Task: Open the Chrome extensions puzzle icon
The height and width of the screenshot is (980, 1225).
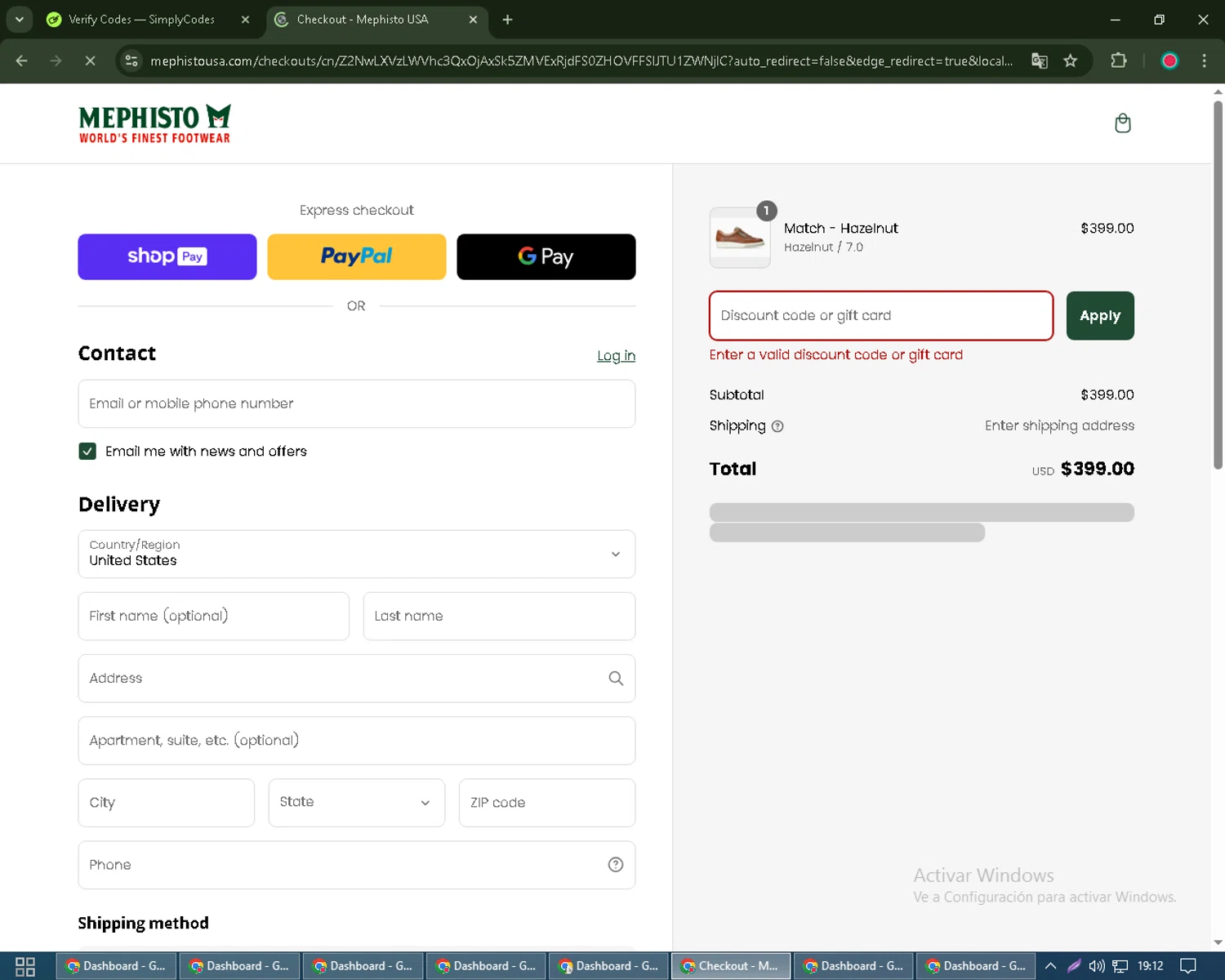Action: pos(1119,60)
